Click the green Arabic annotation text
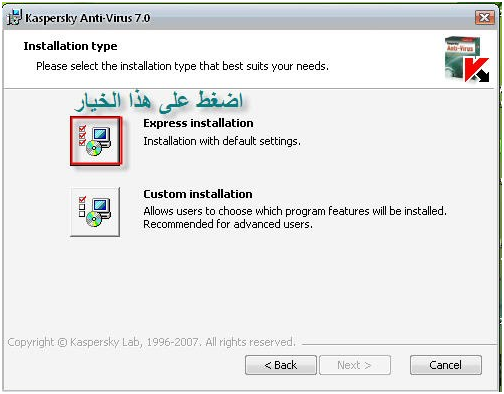 159,101
